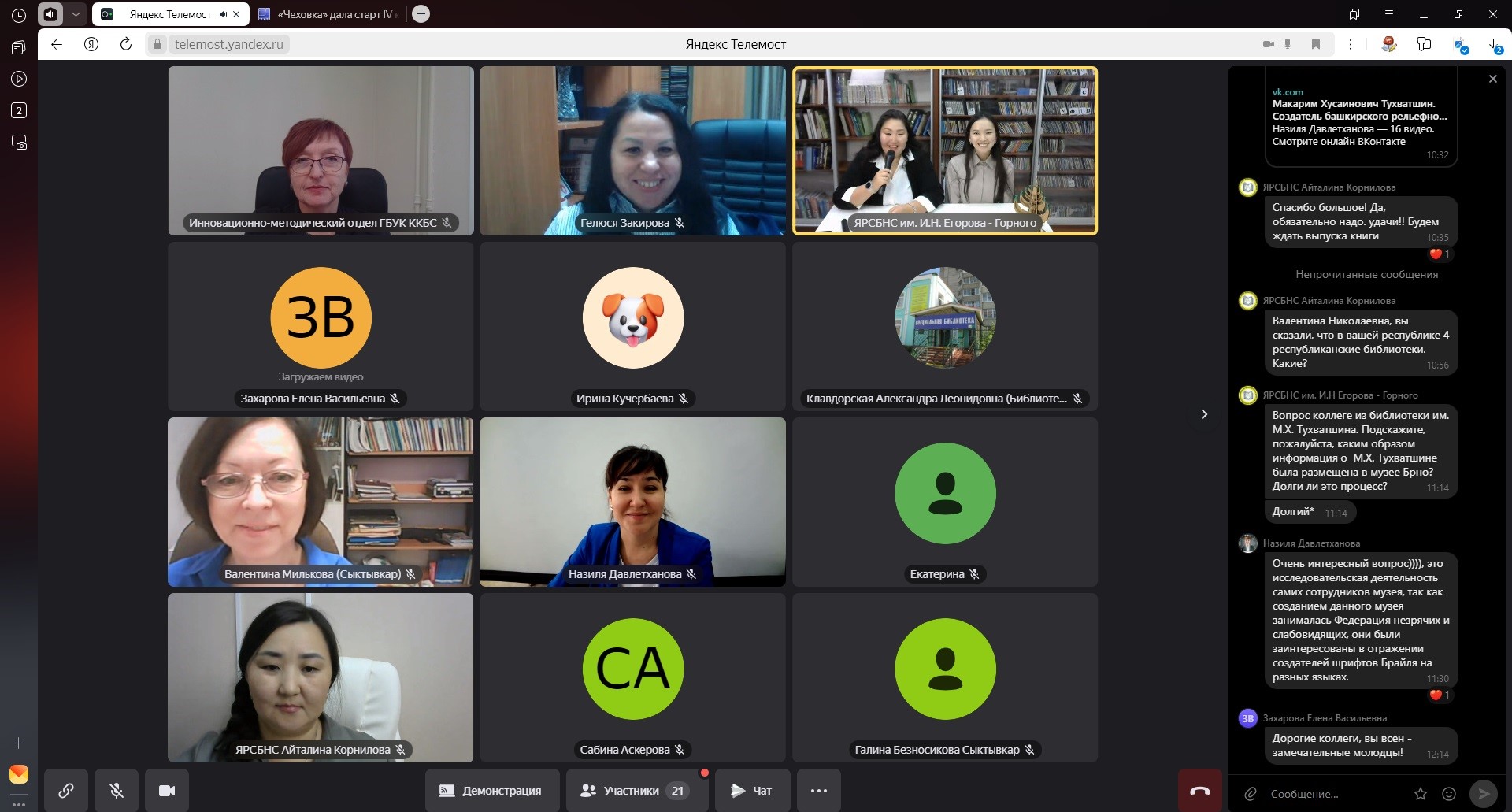Click the camera permission icon in address bar
1512x812 pixels.
pos(1269,44)
